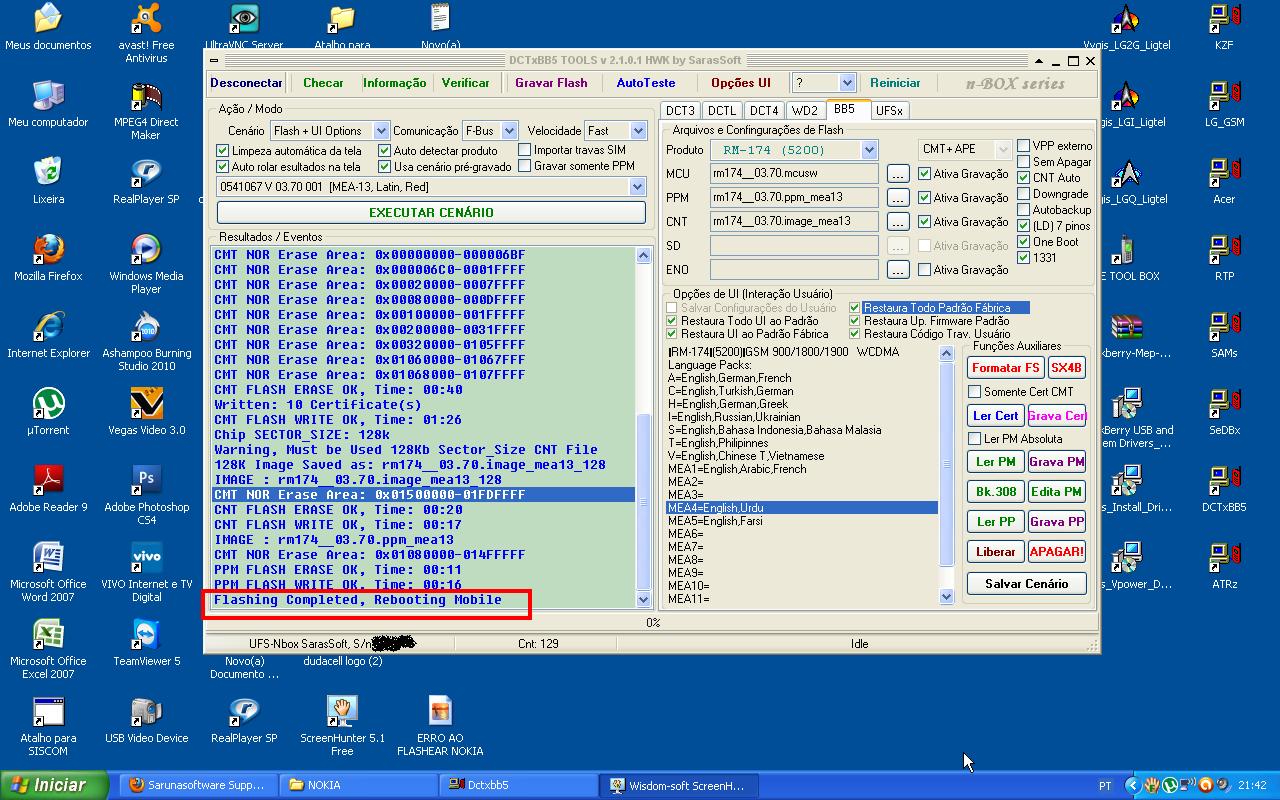Open avast! Free Antivirus desktop icon
Viewport: 1280px width, 800px height.
(x=146, y=32)
